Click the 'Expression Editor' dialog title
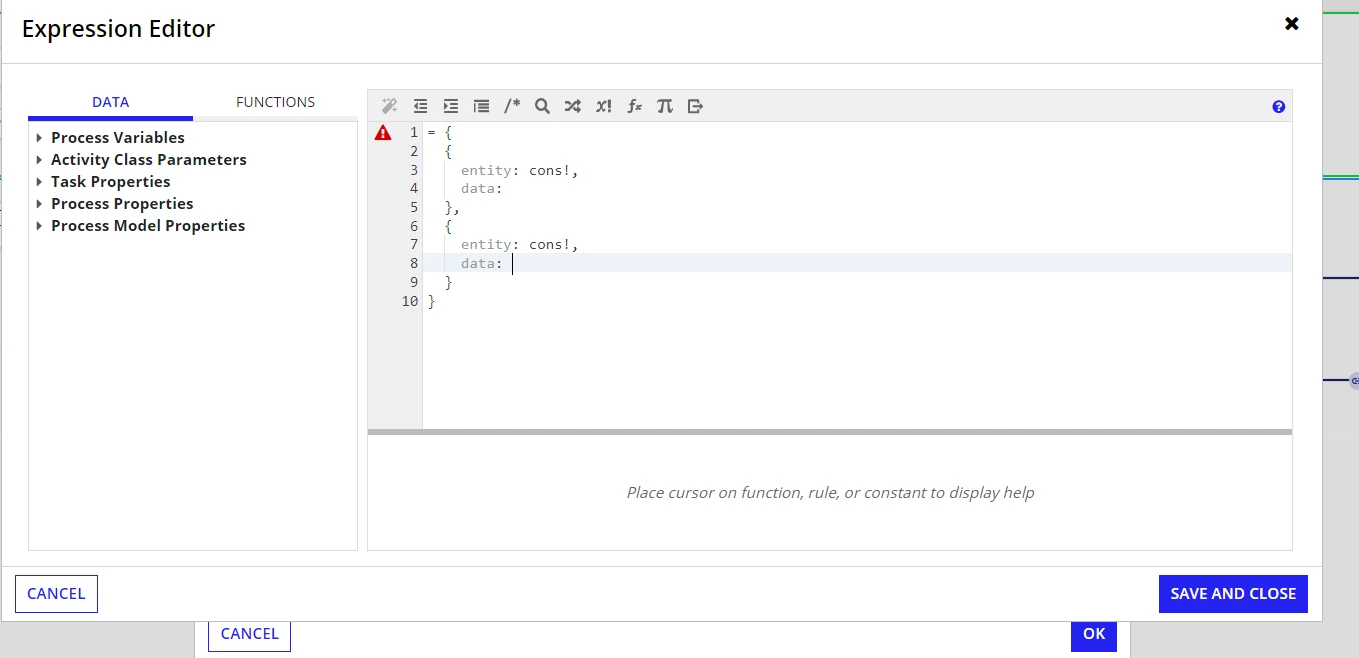This screenshot has height=658, width=1359. [x=118, y=29]
